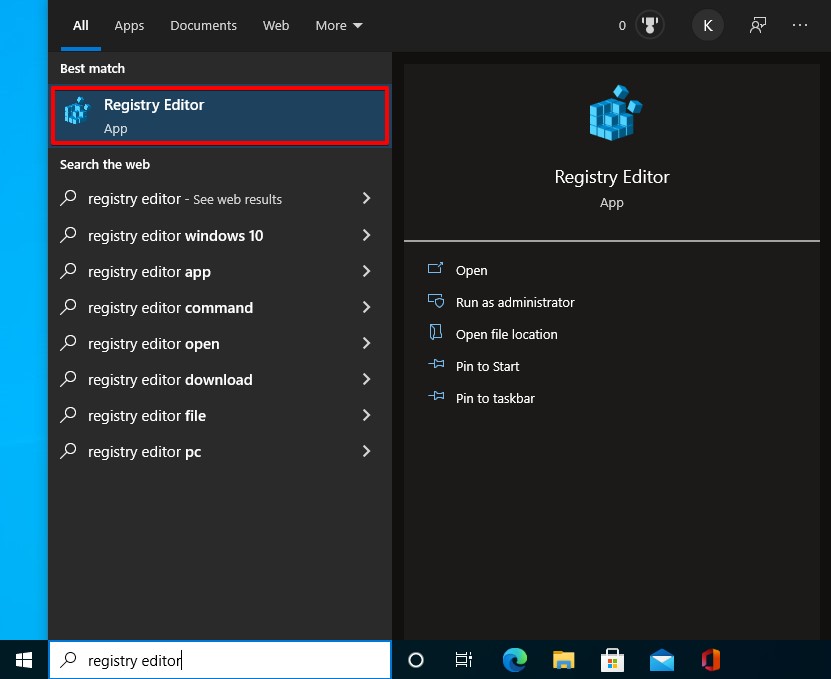This screenshot has width=831, height=679.
Task: Open Microsoft Edge from the taskbar
Action: click(514, 660)
